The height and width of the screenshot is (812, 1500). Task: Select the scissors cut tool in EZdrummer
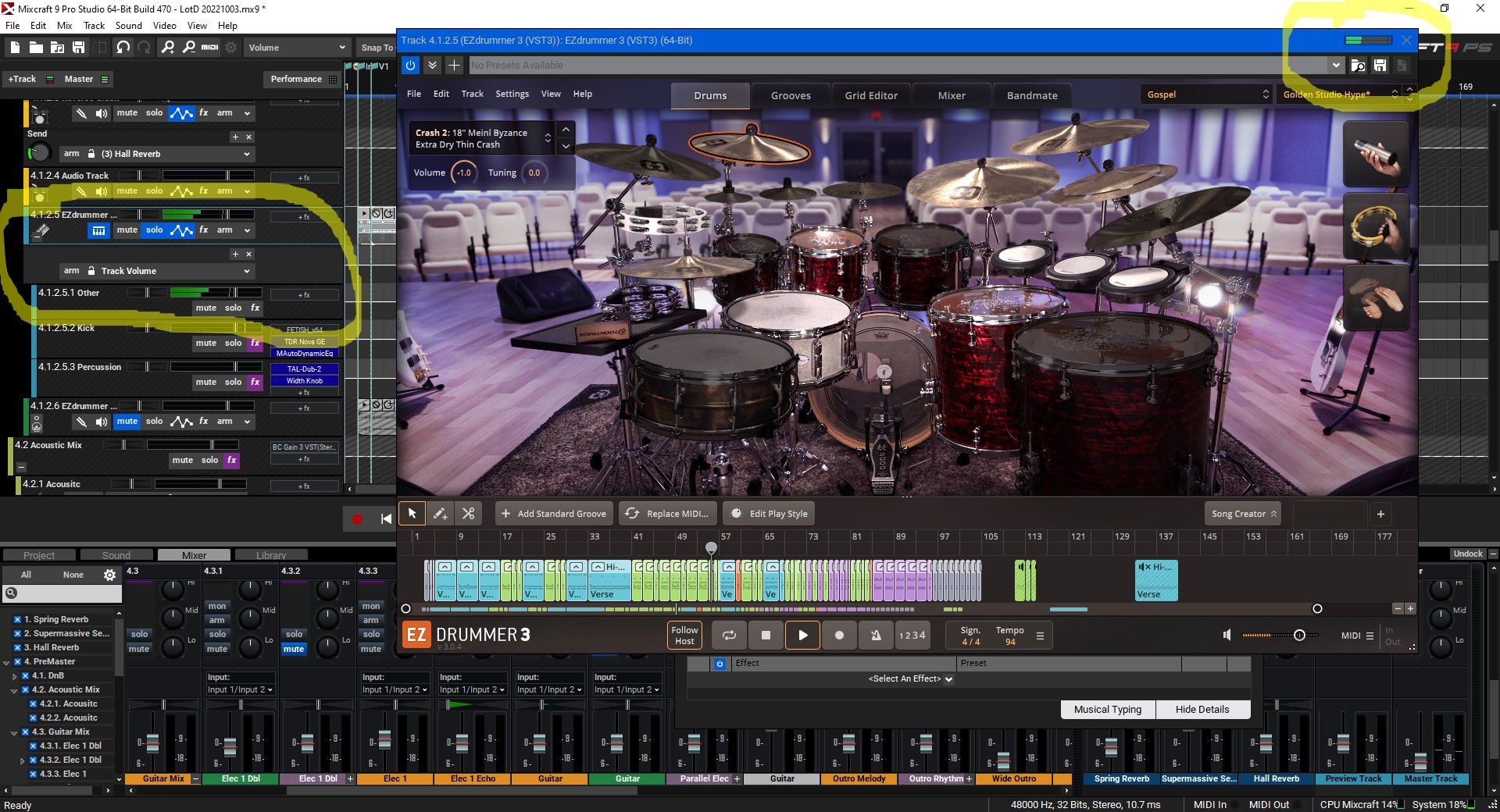(468, 514)
